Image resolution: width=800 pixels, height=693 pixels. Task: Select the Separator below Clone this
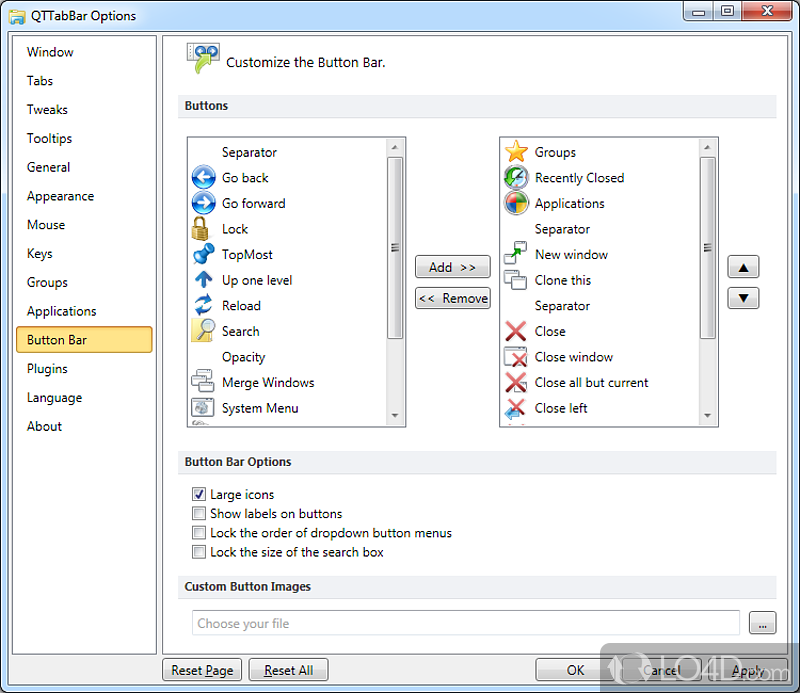(x=599, y=306)
